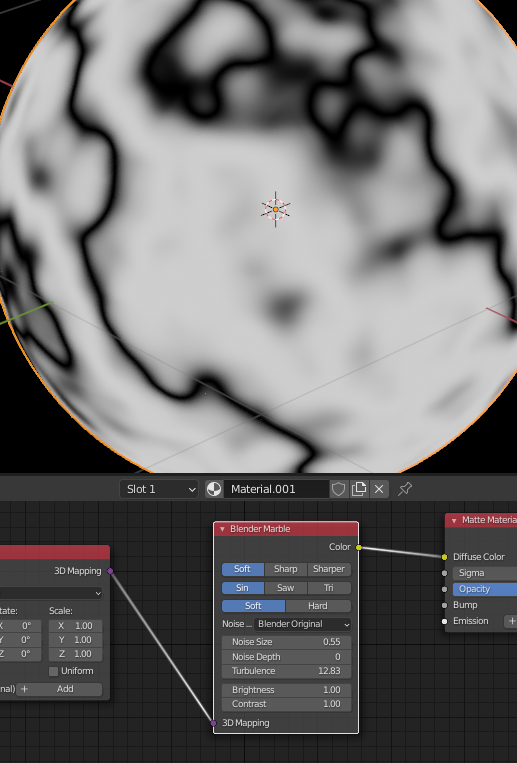This screenshot has width=517, height=763.
Task: Click Rotate Y field 0°
Action: (x=20, y=640)
